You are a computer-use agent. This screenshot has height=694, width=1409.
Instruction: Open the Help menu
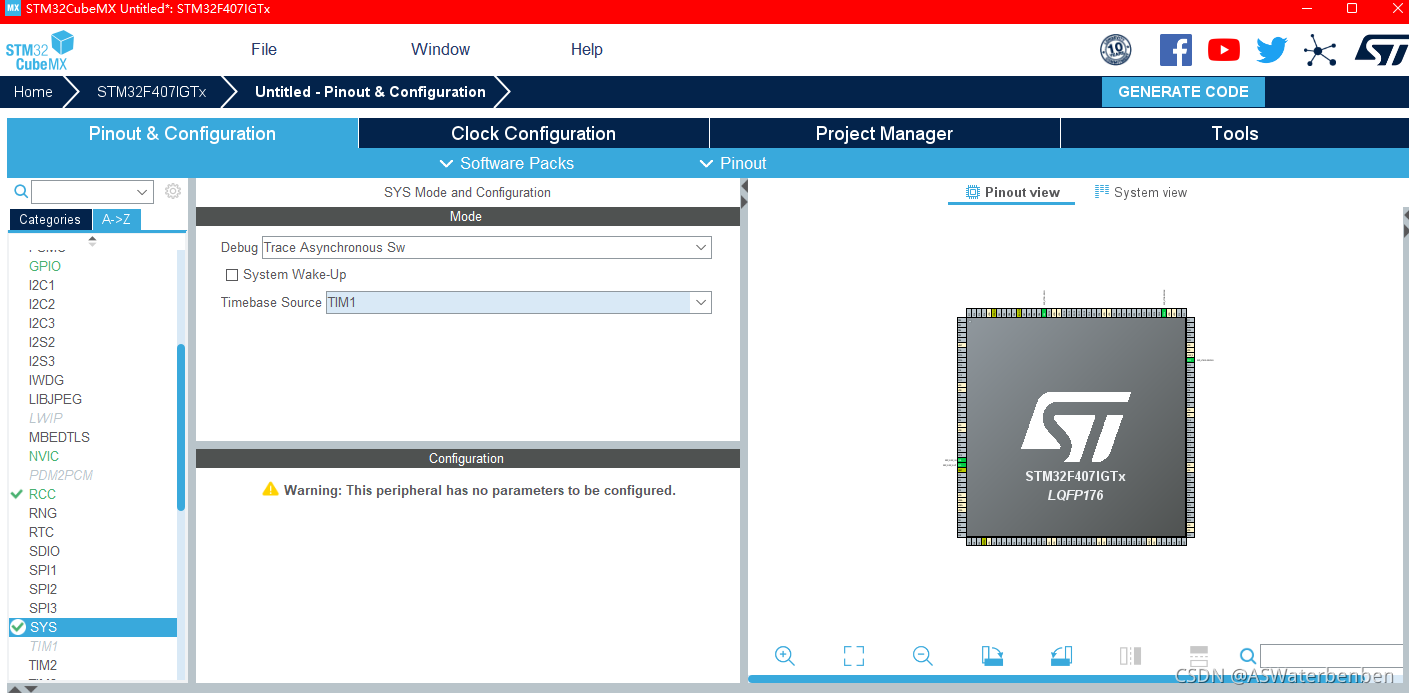(587, 50)
